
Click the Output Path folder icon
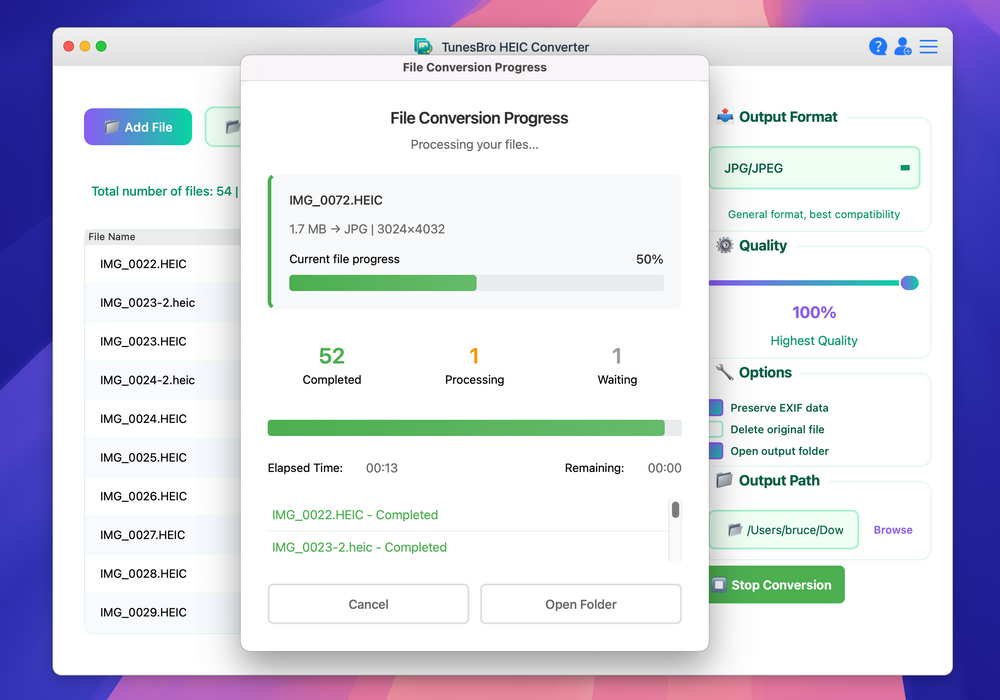(x=724, y=480)
